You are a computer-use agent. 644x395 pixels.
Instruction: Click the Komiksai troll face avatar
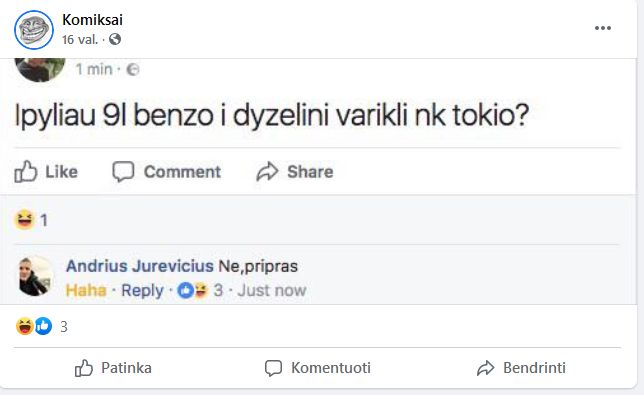[x=34, y=30]
